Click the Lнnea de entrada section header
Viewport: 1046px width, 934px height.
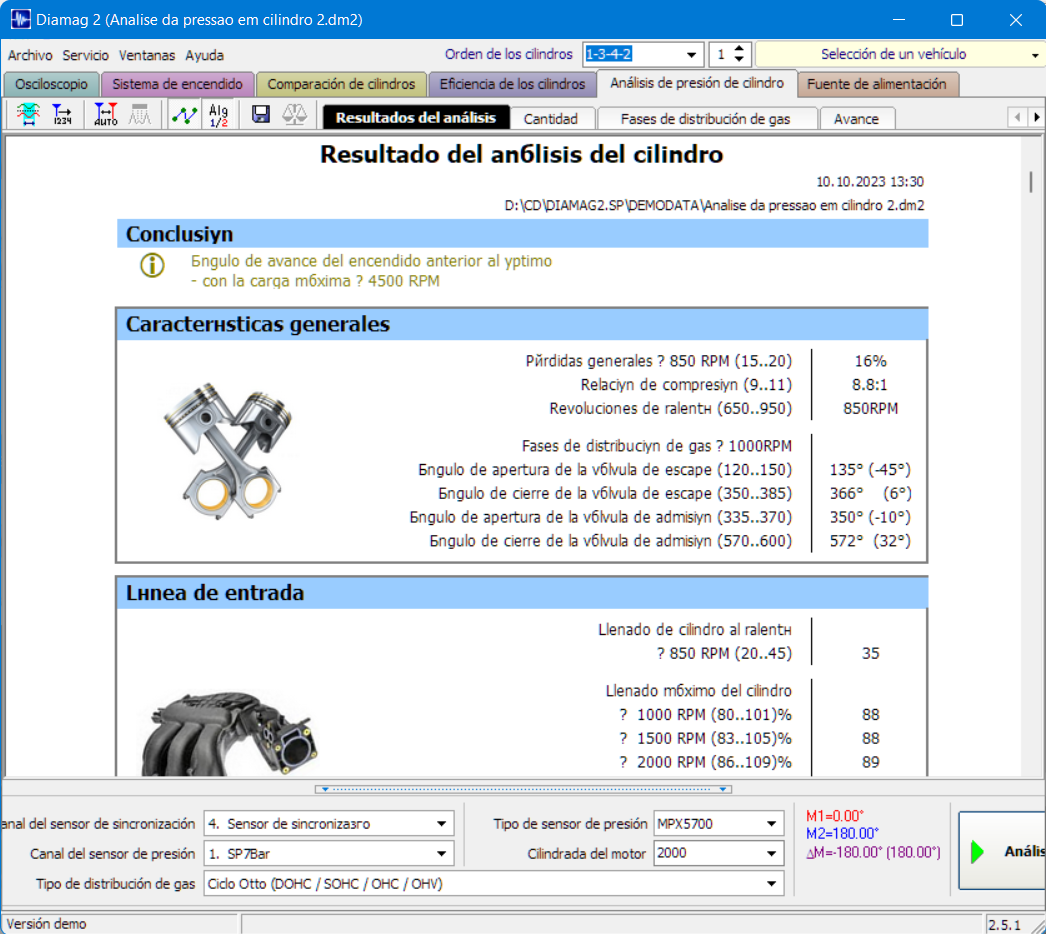[522, 593]
